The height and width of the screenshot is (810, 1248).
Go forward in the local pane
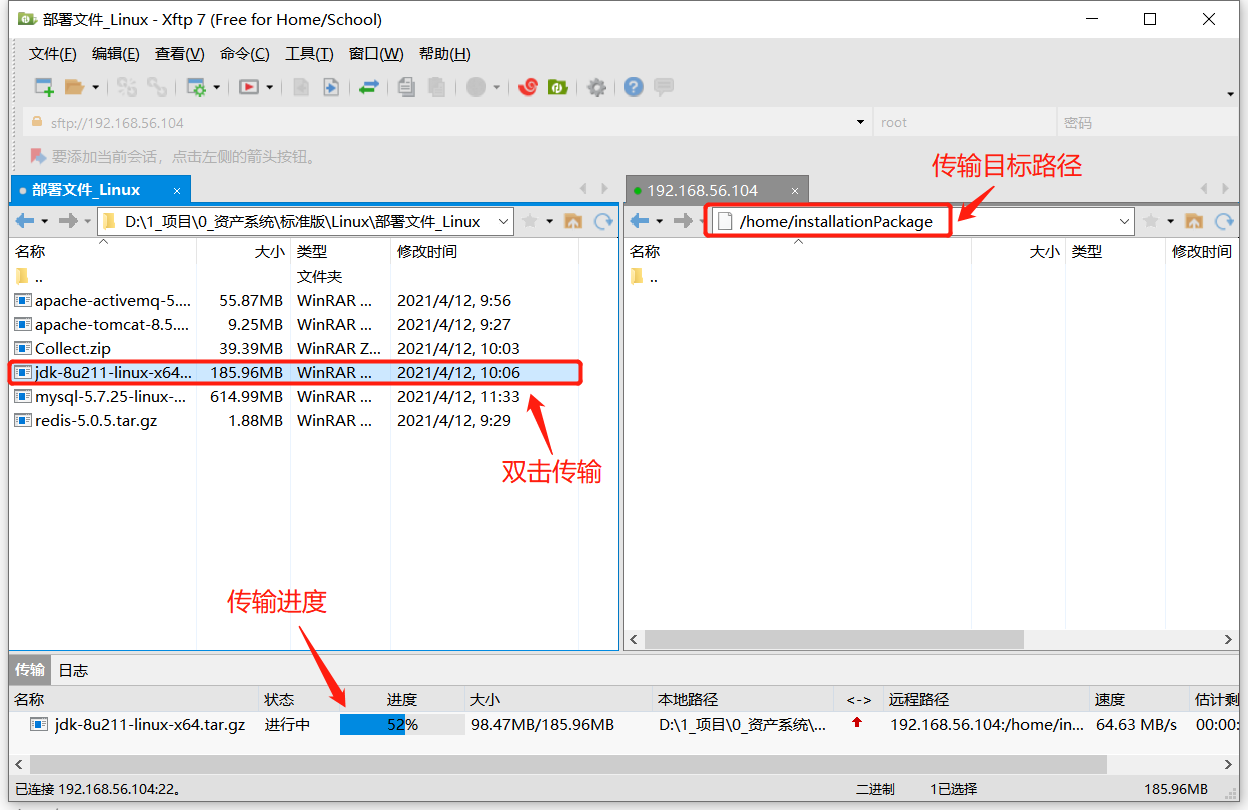(68, 221)
